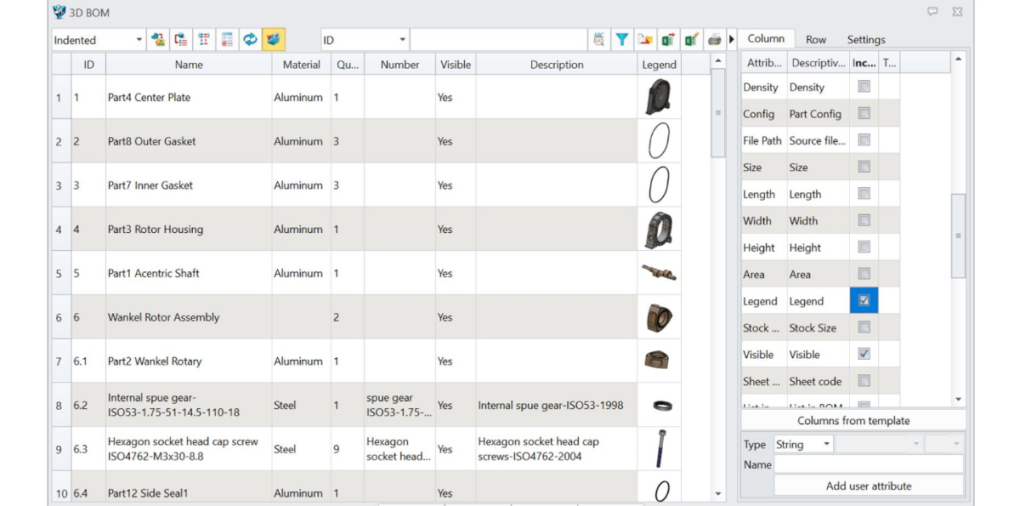Click legend thumbnail of Part3 Rotor Housing
Screen dimensions: 1020x506
658,230
